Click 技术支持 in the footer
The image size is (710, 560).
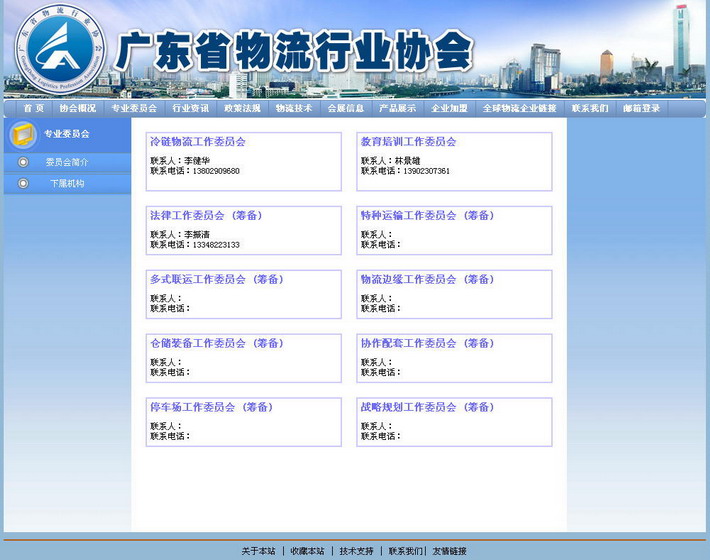click(x=356, y=551)
